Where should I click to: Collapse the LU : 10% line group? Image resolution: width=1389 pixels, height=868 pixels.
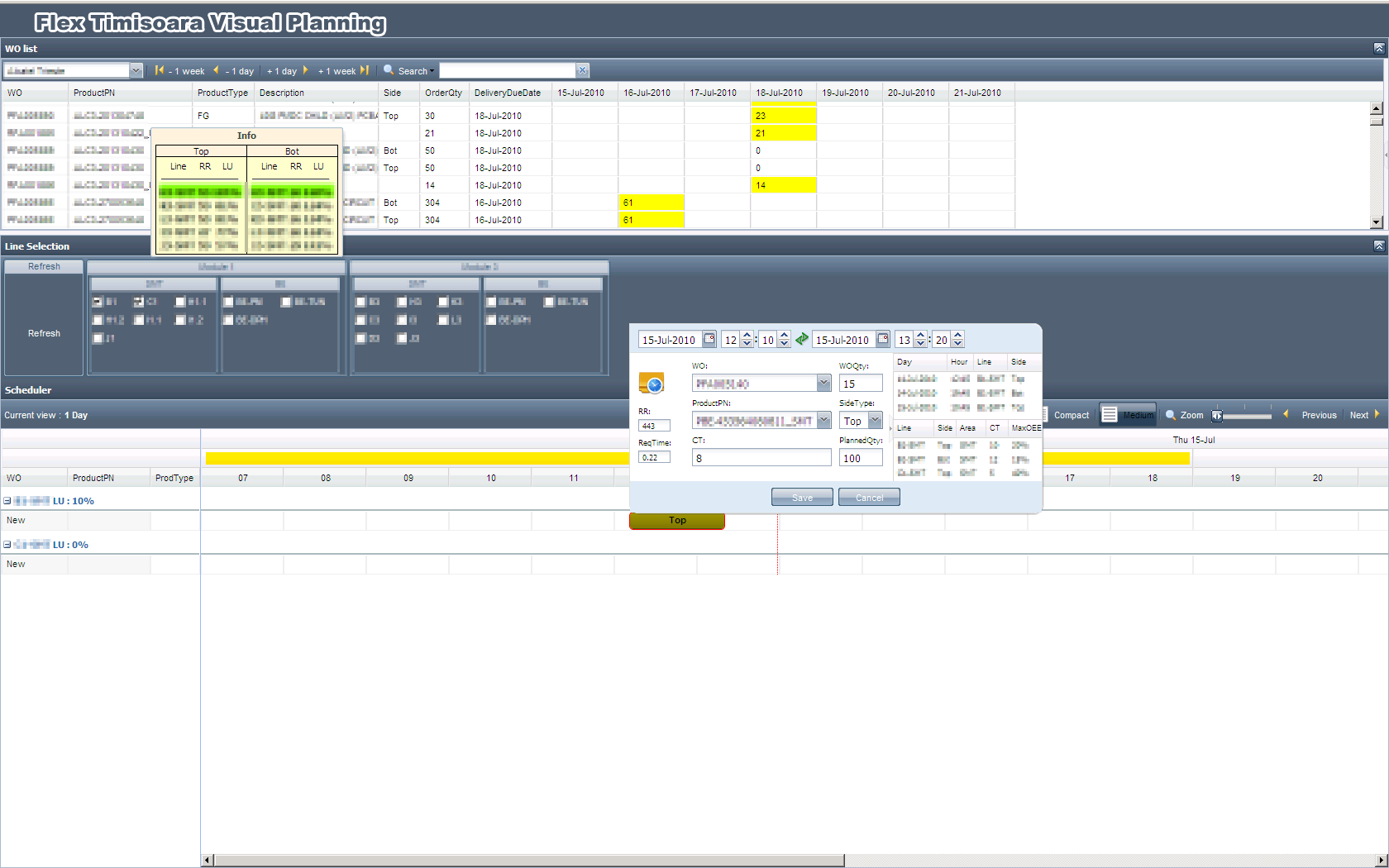click(x=7, y=501)
